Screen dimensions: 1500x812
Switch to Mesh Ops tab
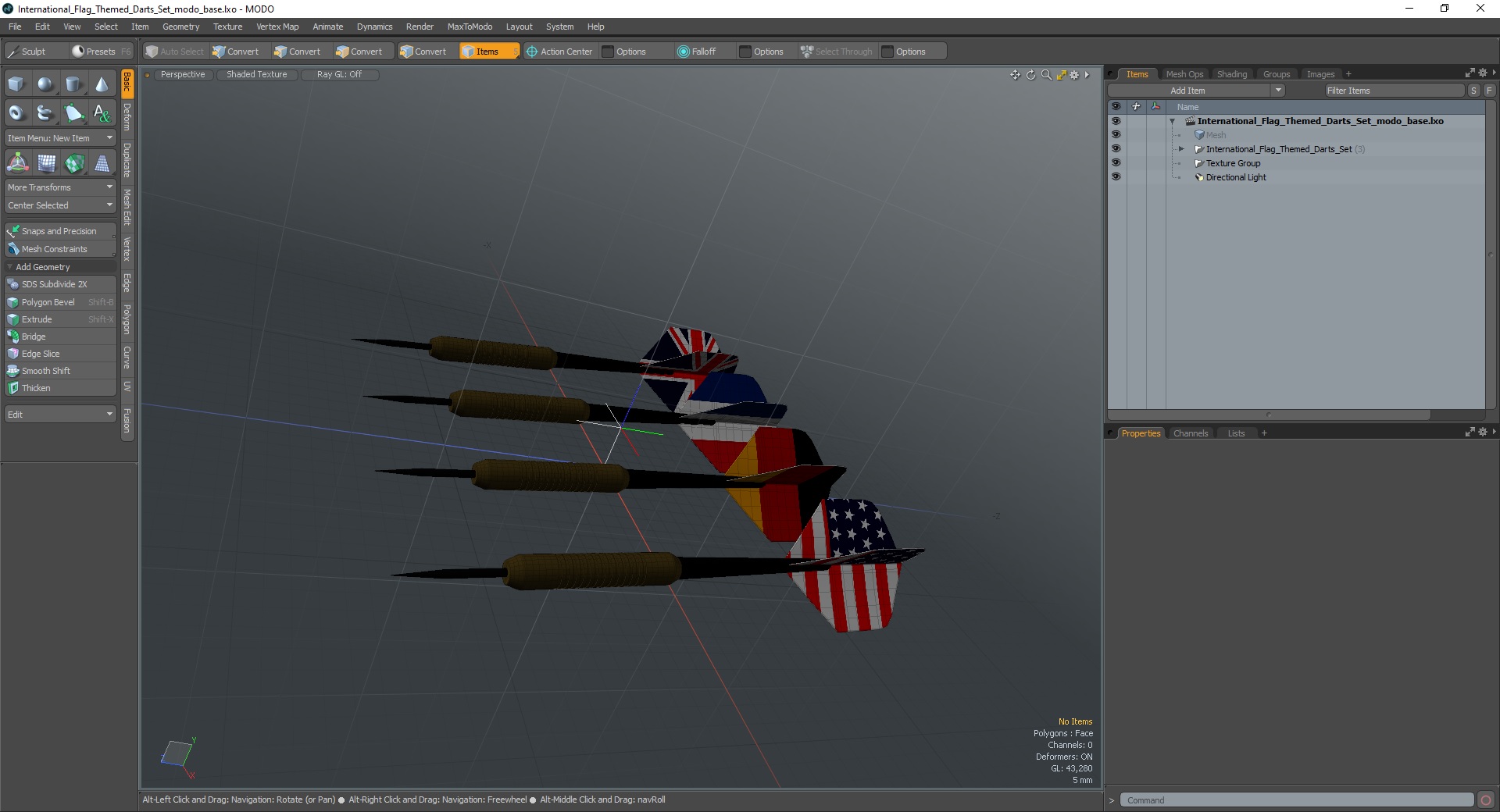[x=1184, y=74]
